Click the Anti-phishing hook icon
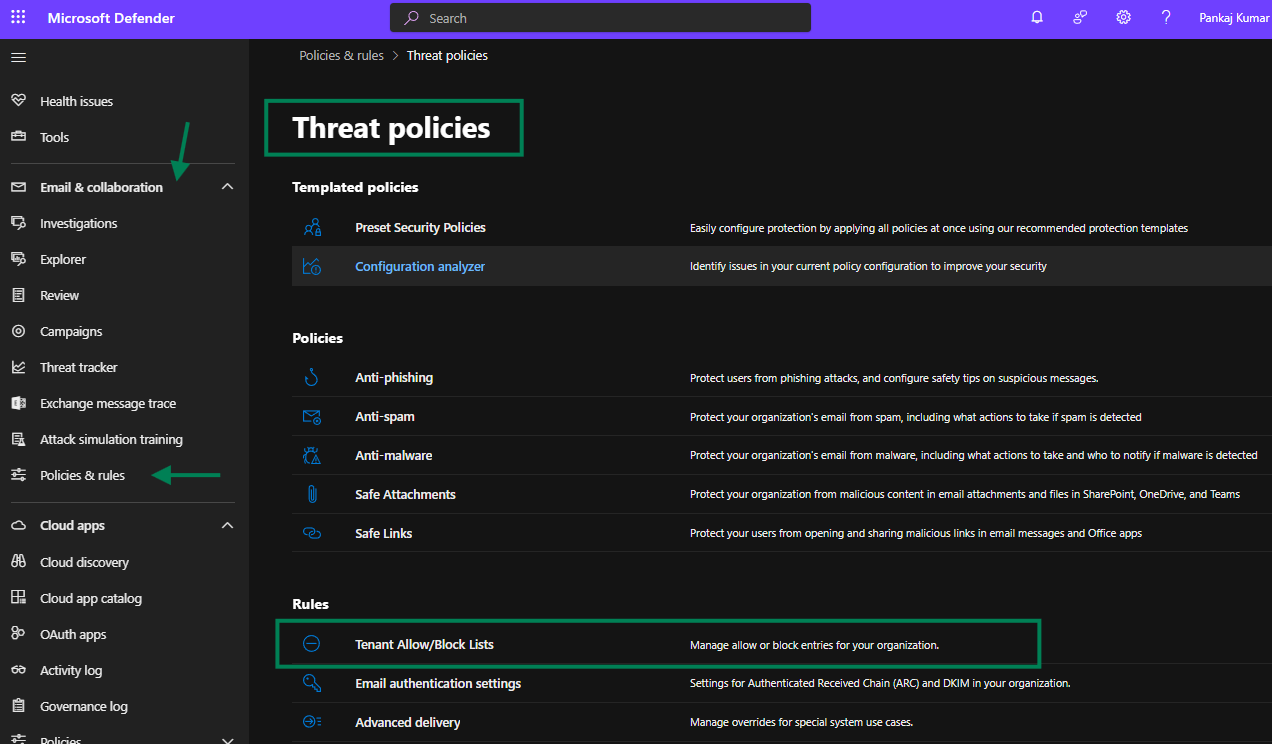Image resolution: width=1272 pixels, height=744 pixels. pos(312,377)
